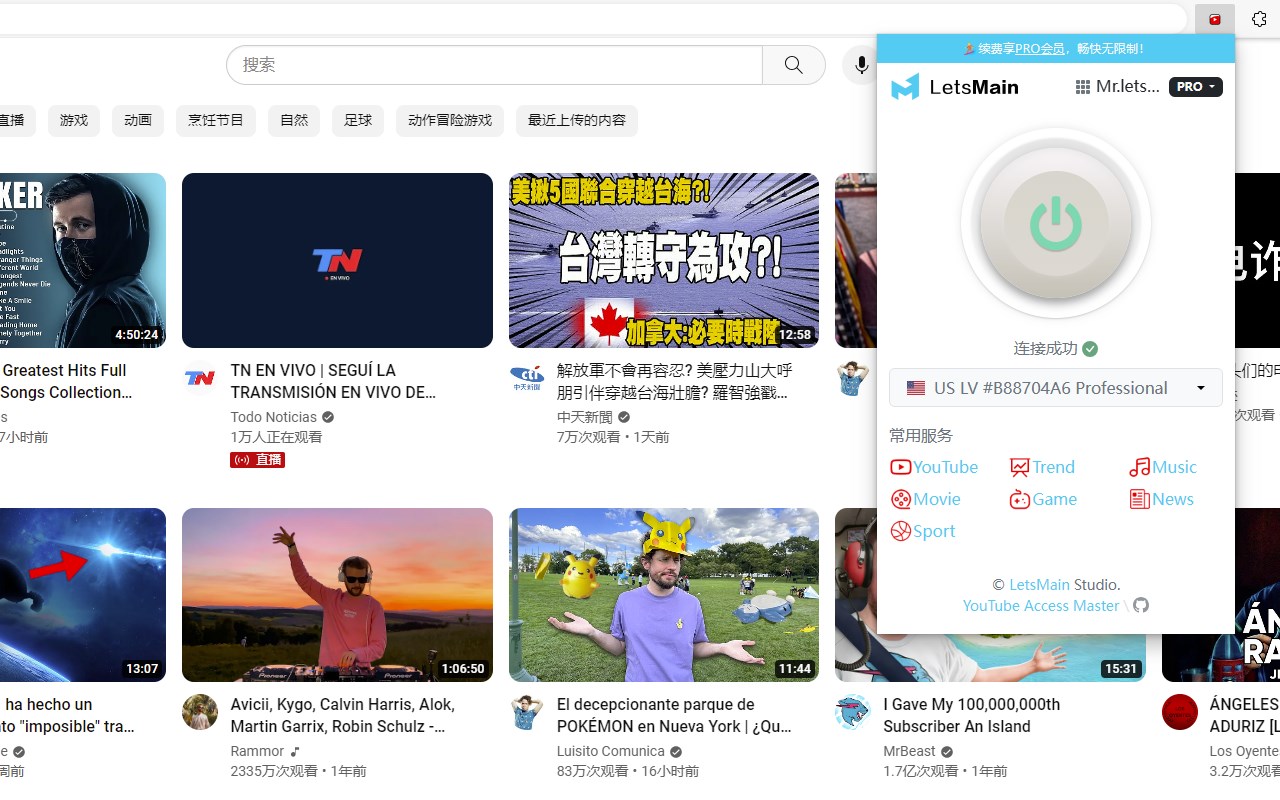Open the YouTube Access Master link
Viewport: 1280px width, 800px height.
pyautogui.click(x=1041, y=605)
